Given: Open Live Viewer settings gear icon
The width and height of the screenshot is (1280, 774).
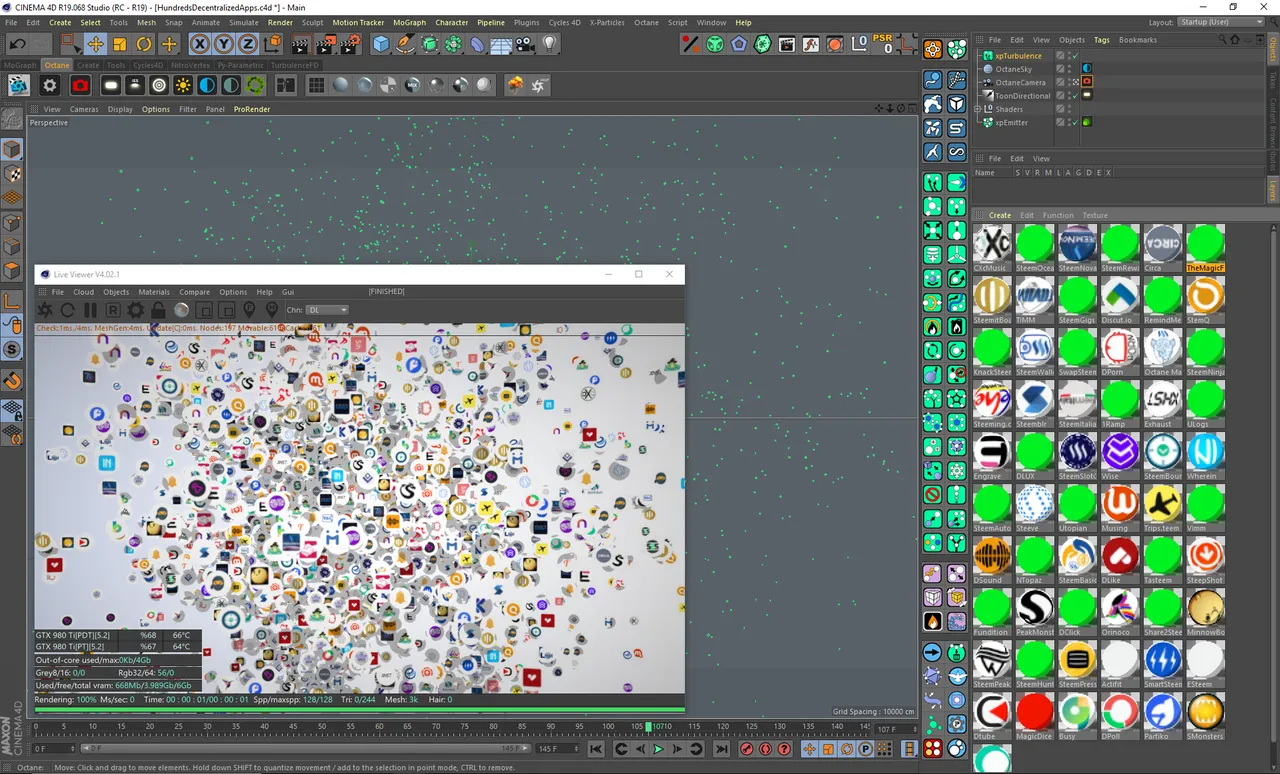Looking at the screenshot, I should click(x=135, y=310).
